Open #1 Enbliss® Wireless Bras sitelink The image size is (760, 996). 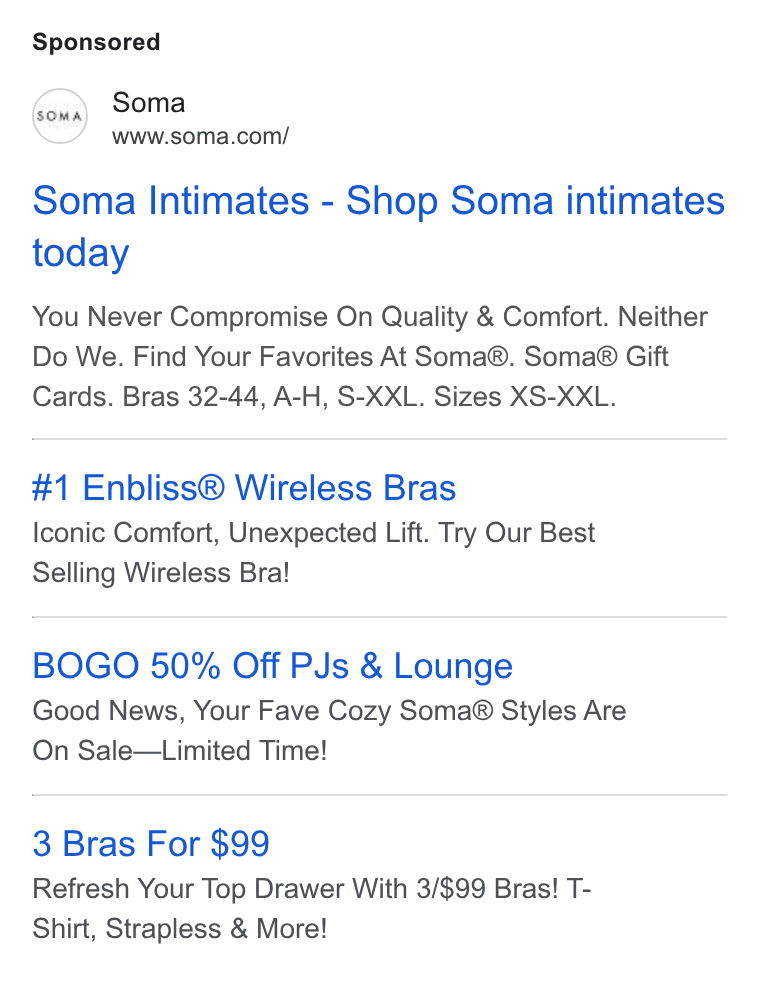click(x=244, y=488)
